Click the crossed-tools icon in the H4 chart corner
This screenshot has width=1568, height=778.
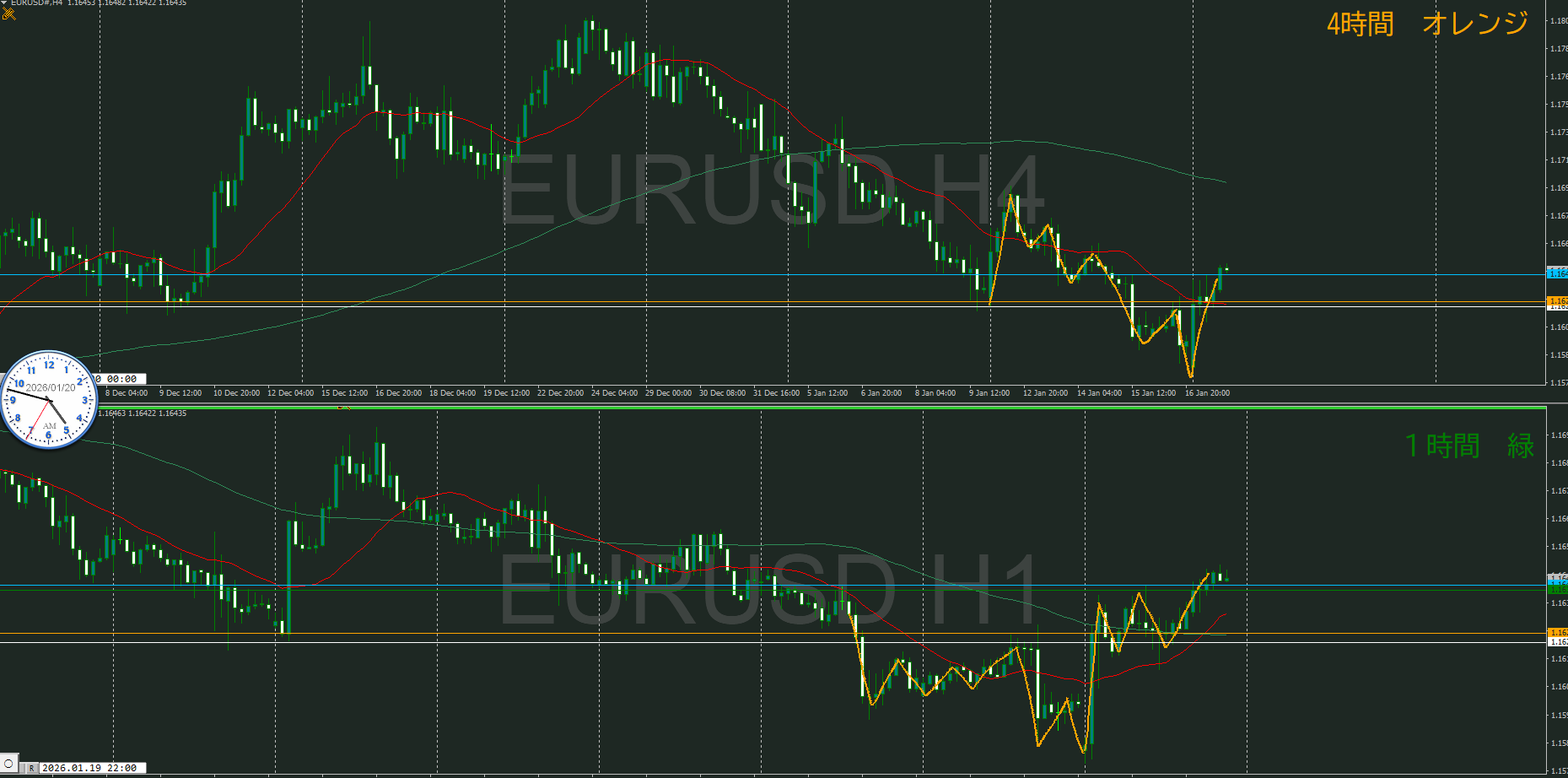pyautogui.click(x=9, y=14)
